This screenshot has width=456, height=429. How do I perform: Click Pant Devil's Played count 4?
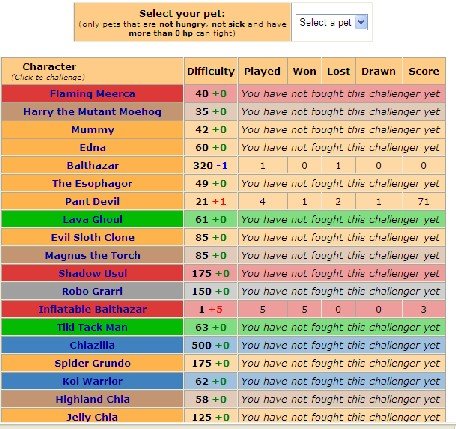coord(263,202)
